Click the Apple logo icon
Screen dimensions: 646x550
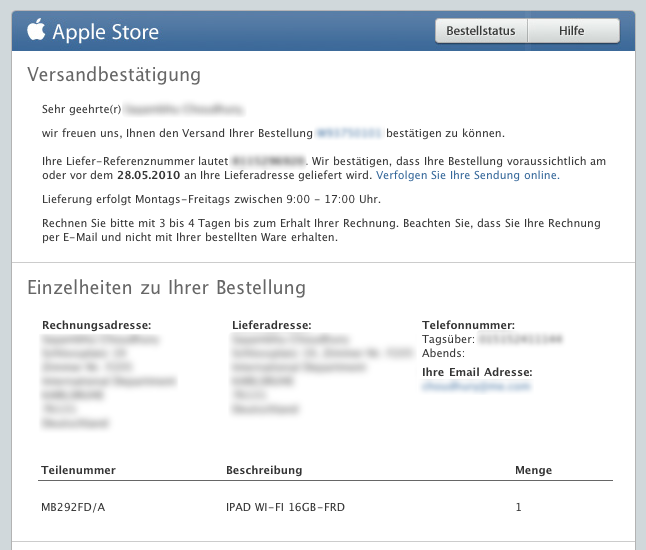pyautogui.click(x=36, y=30)
